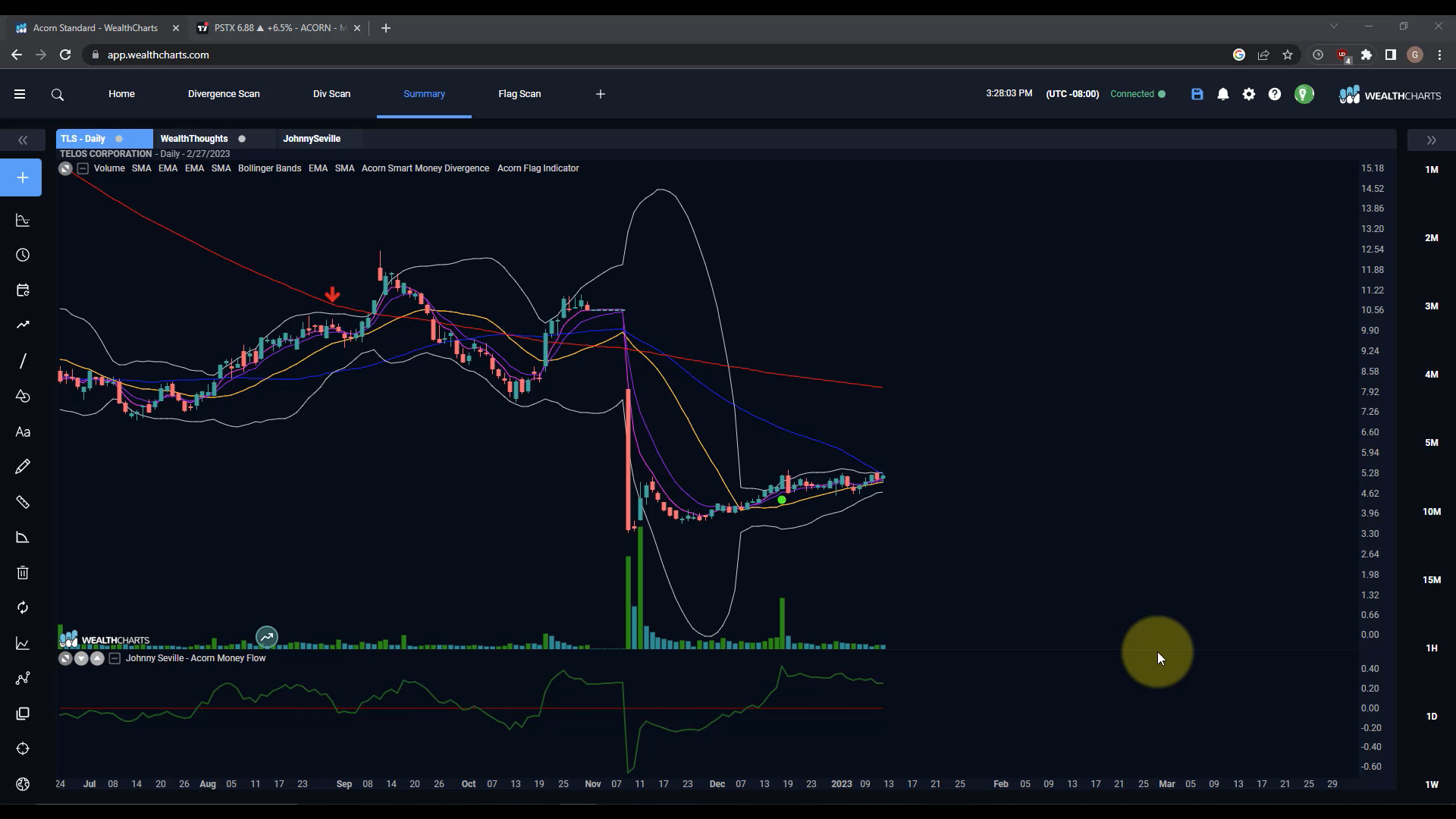Collapse the main chart indicator legend
The height and width of the screenshot is (819, 1456).
83,168
